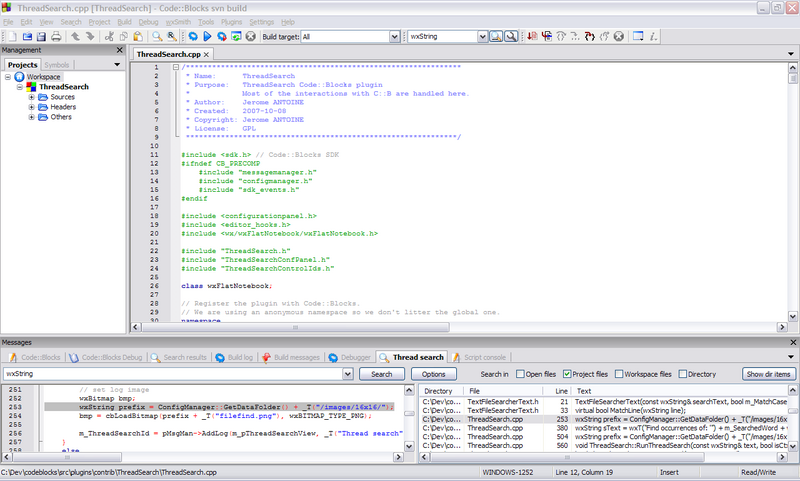
Task: Click the search preview horizontal scrollbar thumb
Action: (66, 458)
